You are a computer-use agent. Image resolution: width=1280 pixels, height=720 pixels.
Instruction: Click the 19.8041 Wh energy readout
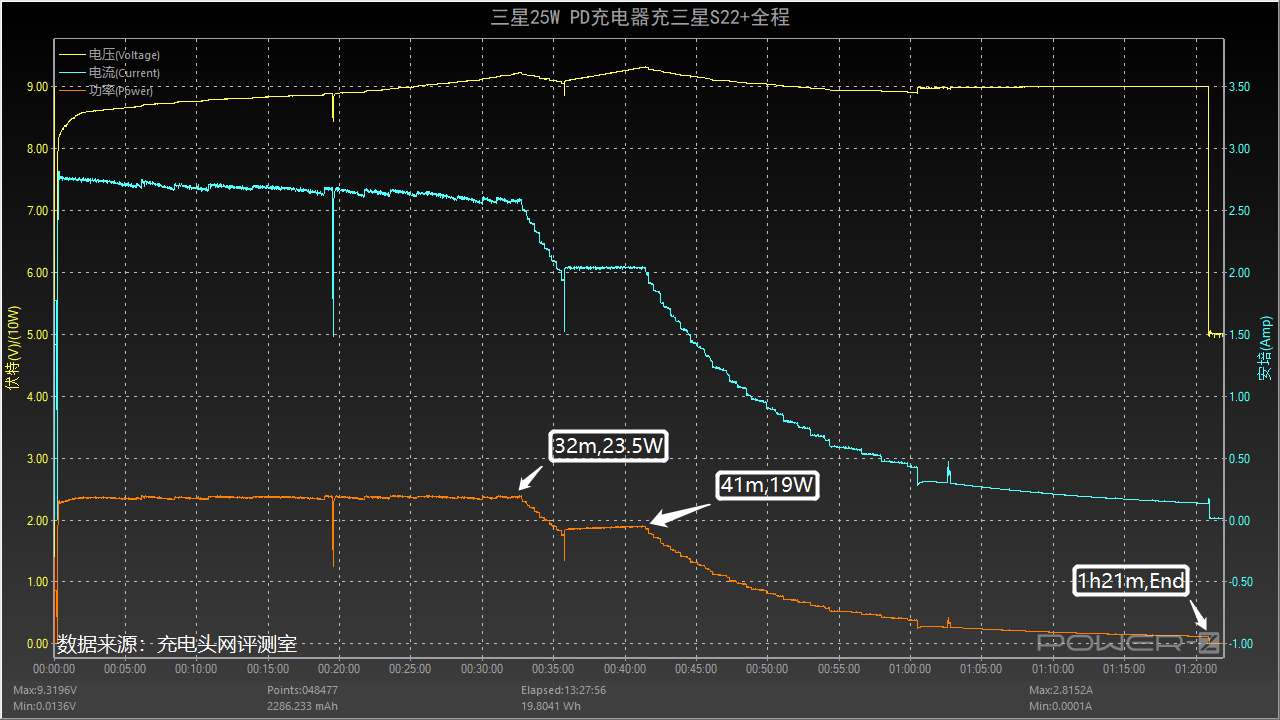[x=553, y=706]
